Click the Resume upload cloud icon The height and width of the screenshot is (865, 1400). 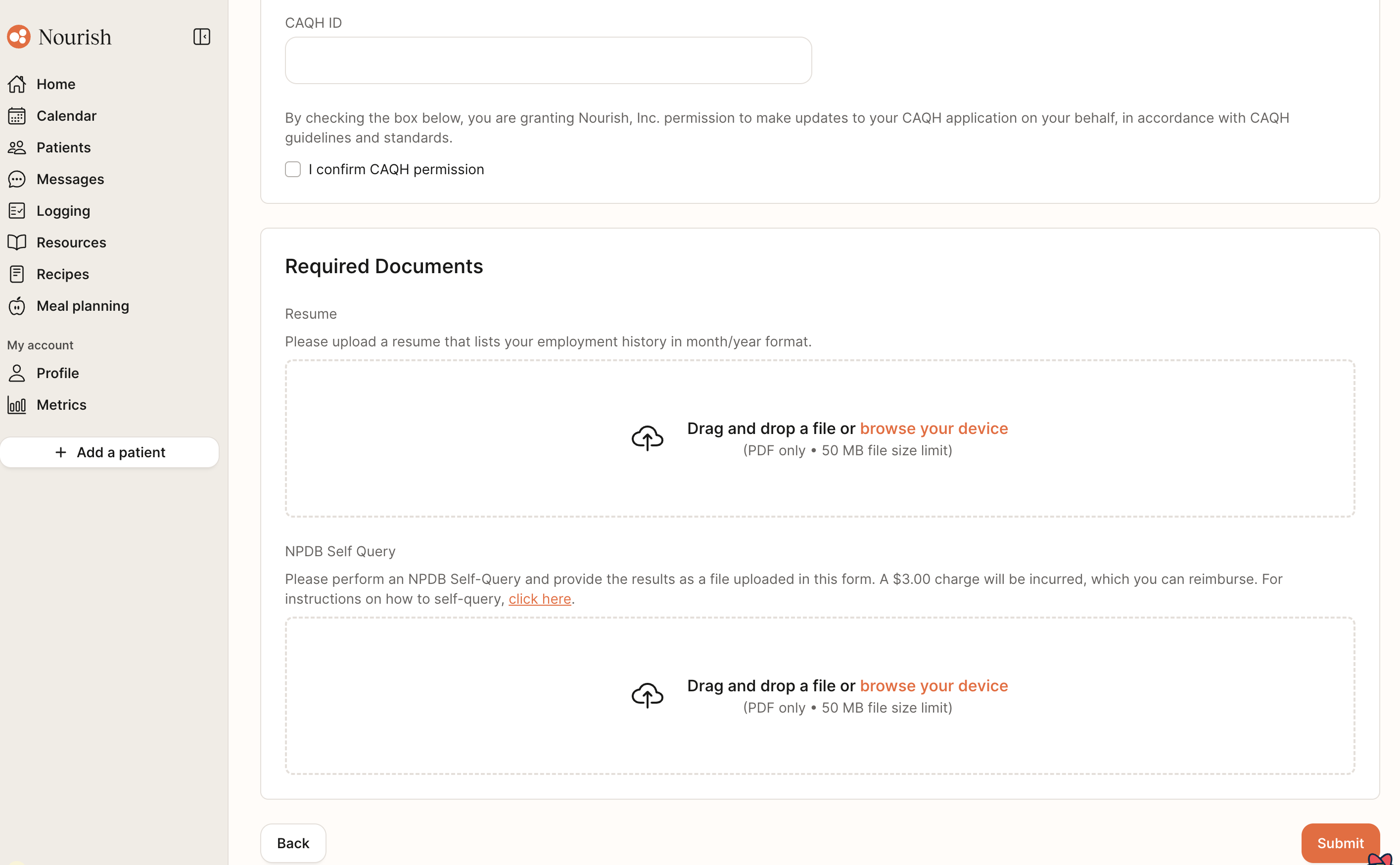coord(647,438)
